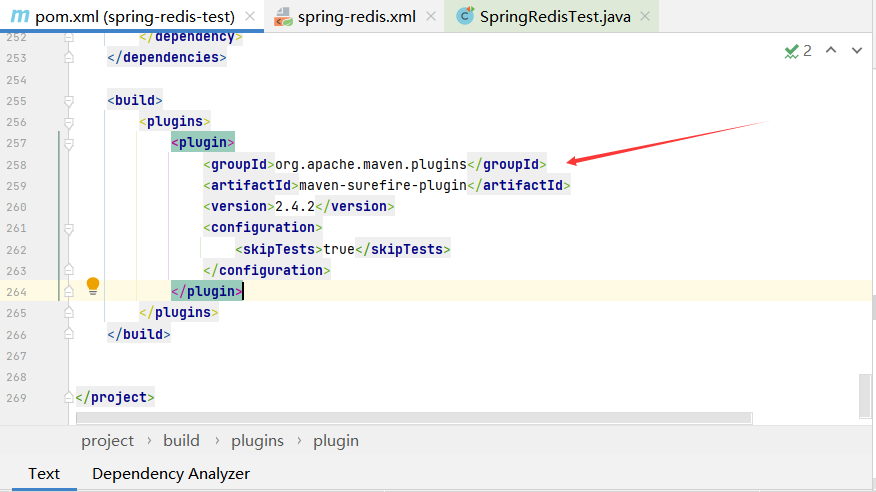Image resolution: width=876 pixels, height=492 pixels.
Task: Click line number 262 in gutter
Action: click(17, 250)
